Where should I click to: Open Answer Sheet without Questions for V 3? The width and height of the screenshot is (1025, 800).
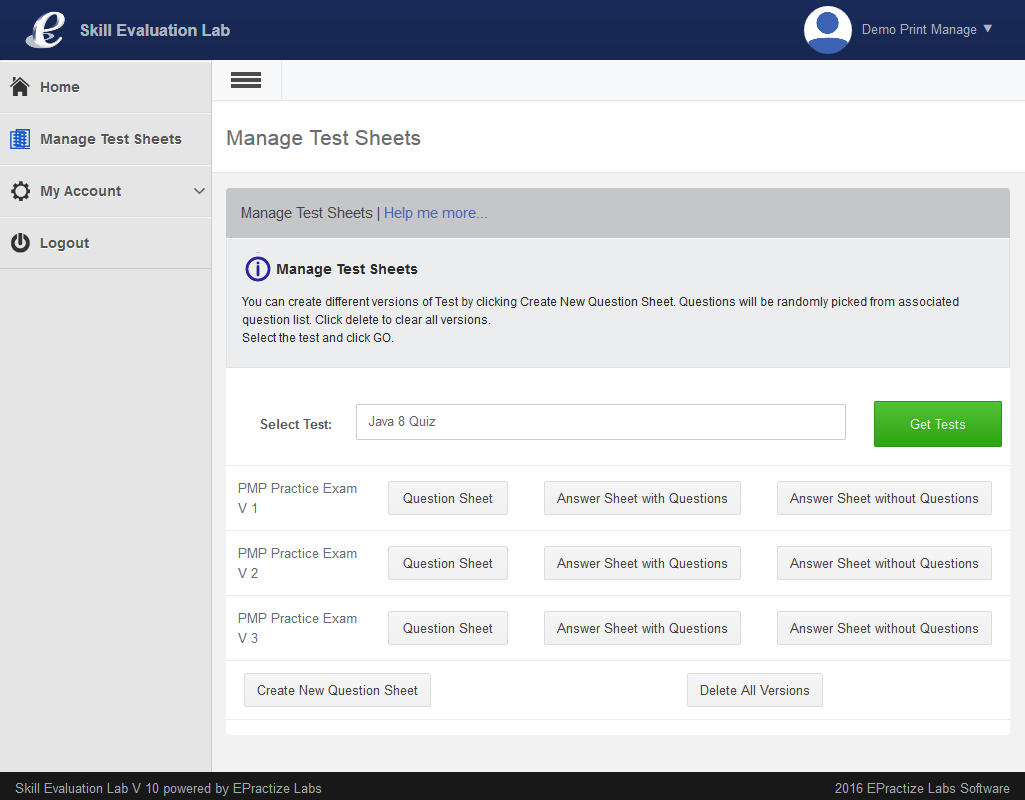pos(884,628)
